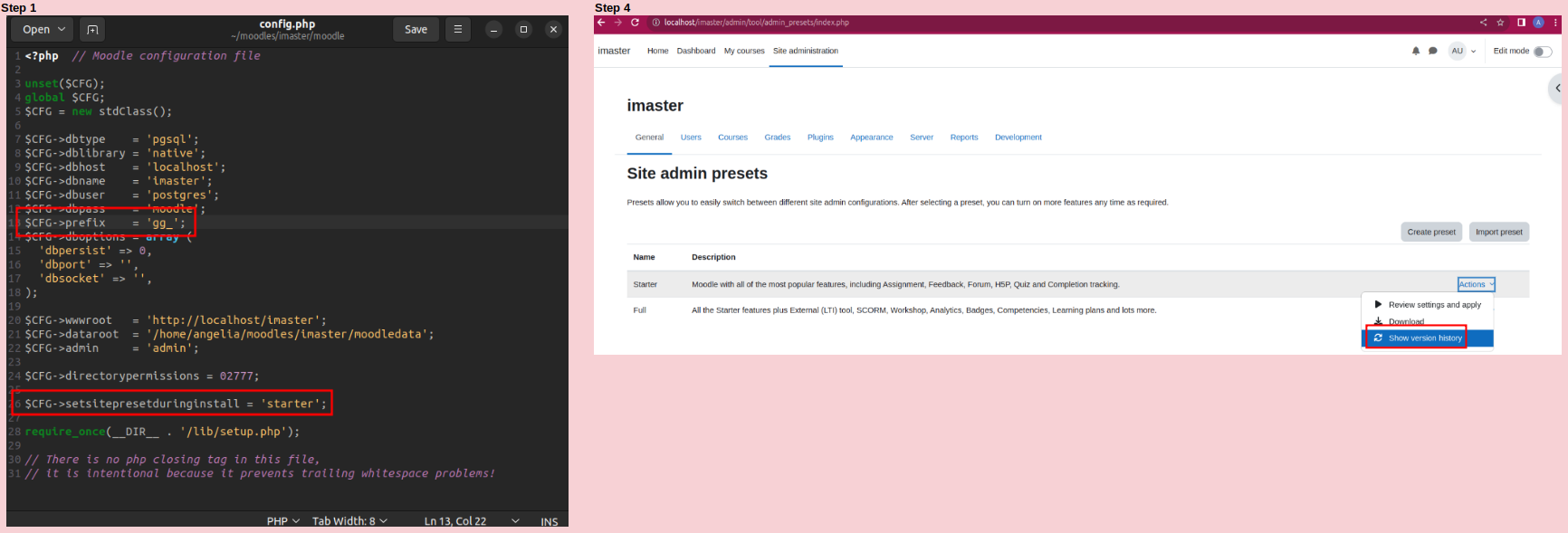Screen dimensions: 1568x533
Task: Go to Home in Moodle navigation
Action: tap(657, 51)
